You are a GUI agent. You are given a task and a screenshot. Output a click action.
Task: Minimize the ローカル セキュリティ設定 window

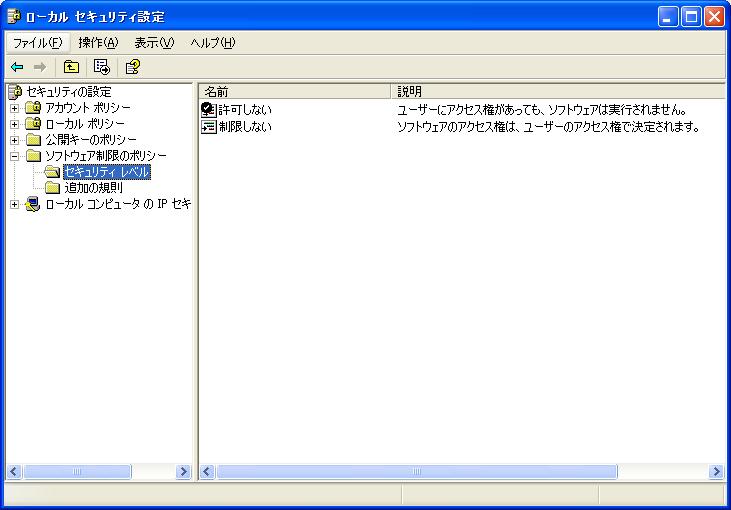click(668, 17)
